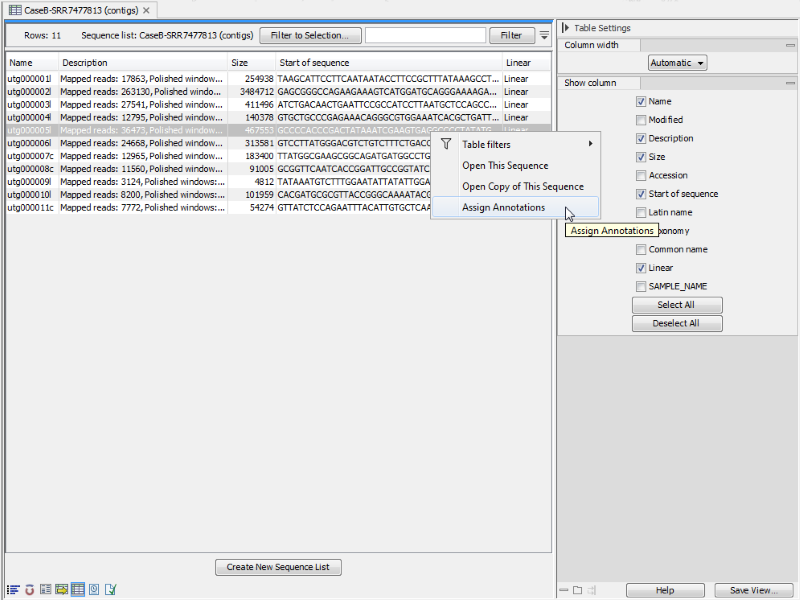
Task: Switch to the graphical sequence list view
Action: click(x=46, y=590)
